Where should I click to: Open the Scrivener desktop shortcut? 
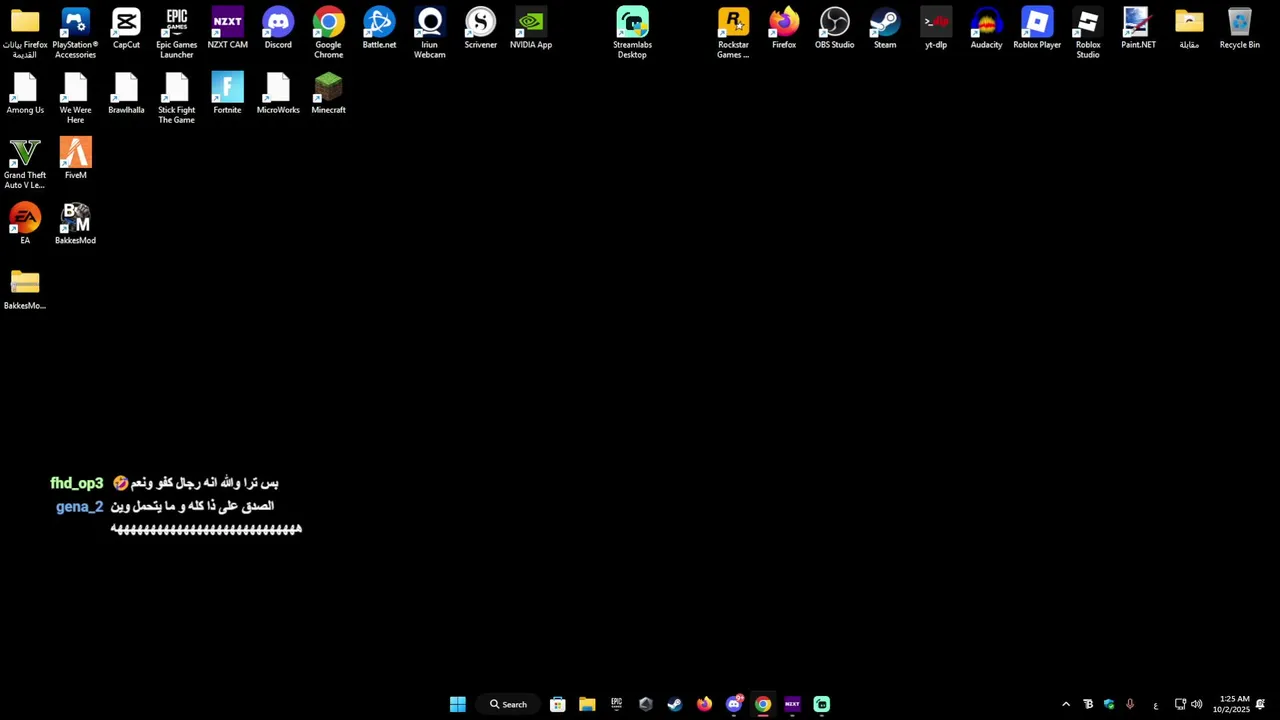(480, 29)
